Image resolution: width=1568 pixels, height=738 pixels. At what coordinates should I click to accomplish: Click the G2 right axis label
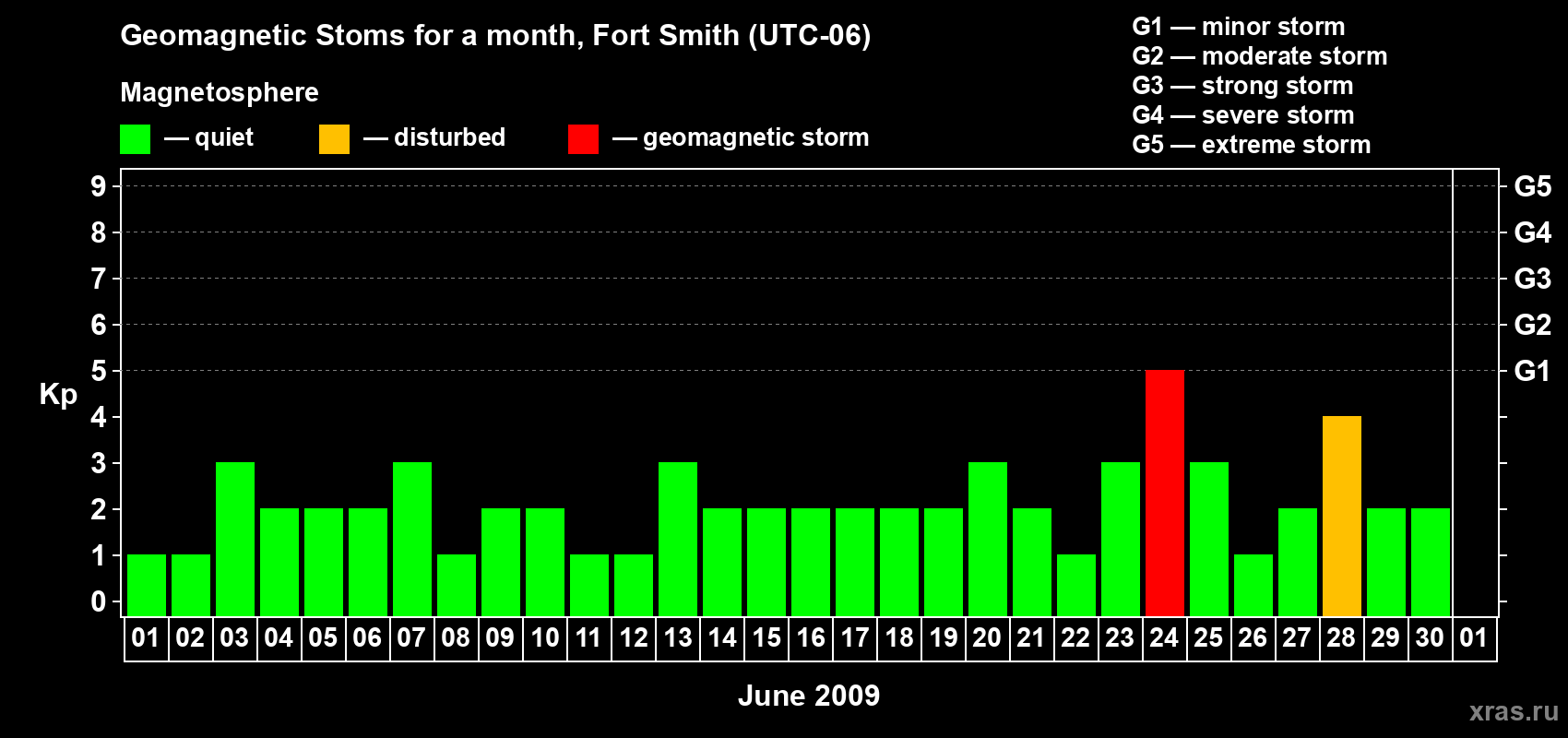(1533, 325)
